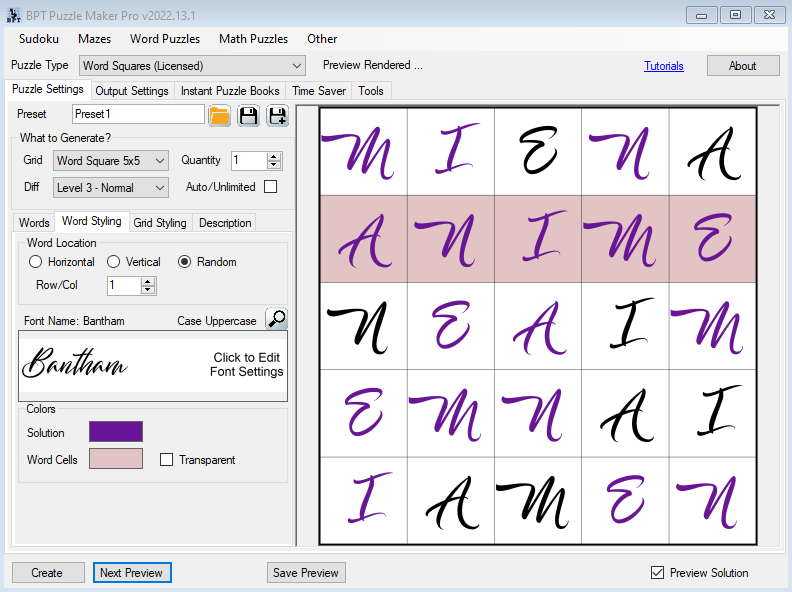Screen dimensions: 792x592
Task: Open preset folder icon
Action: point(220,115)
